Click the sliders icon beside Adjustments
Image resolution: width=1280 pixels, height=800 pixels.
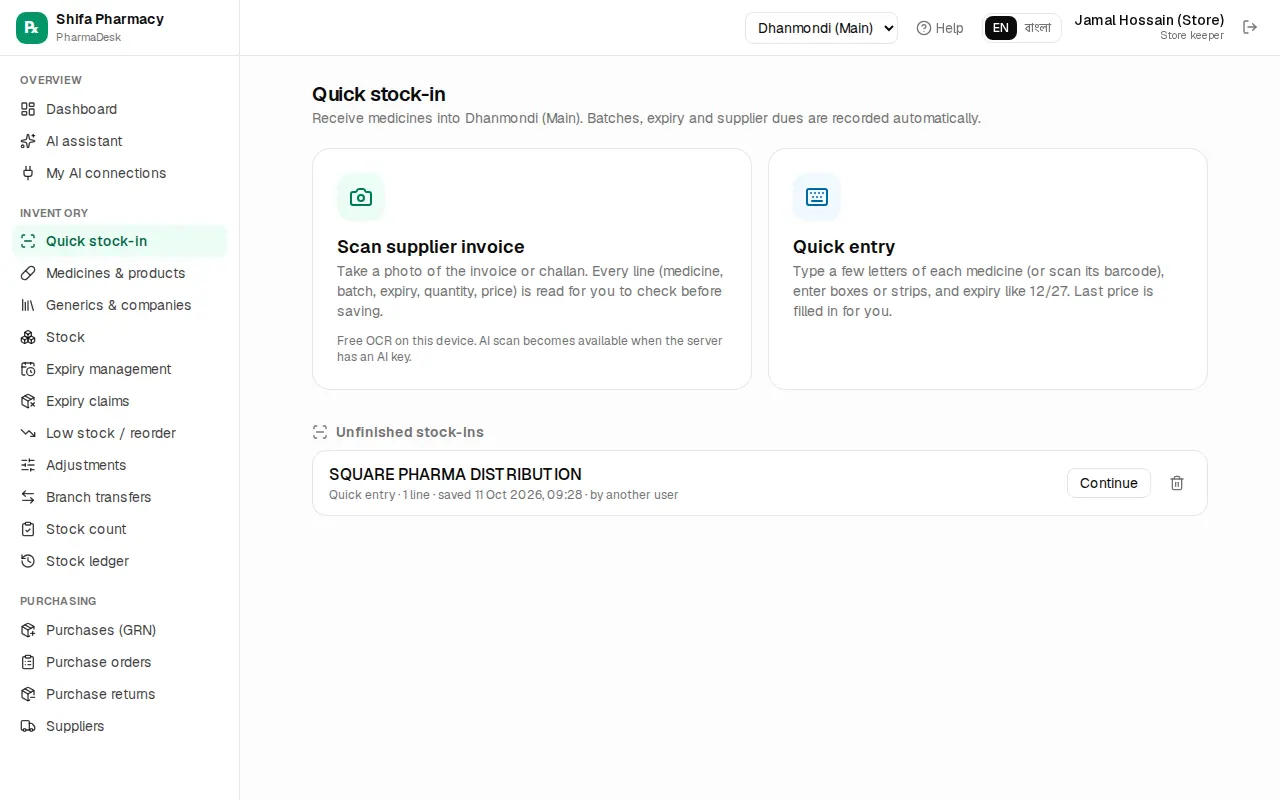tap(28, 465)
